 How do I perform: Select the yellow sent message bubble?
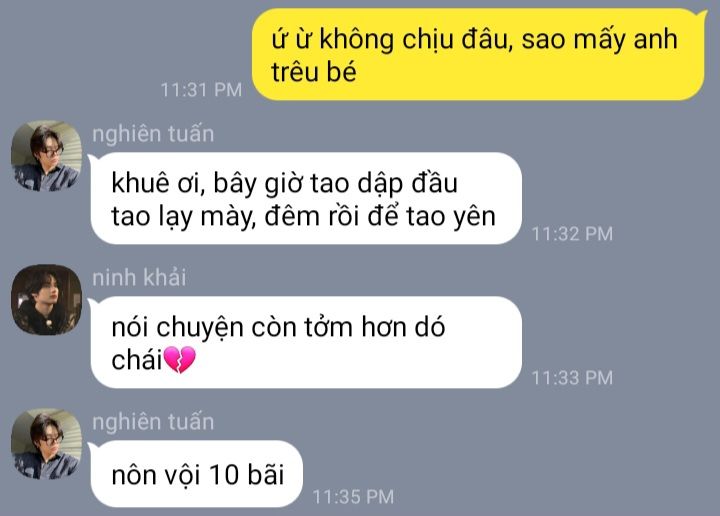pos(478,54)
